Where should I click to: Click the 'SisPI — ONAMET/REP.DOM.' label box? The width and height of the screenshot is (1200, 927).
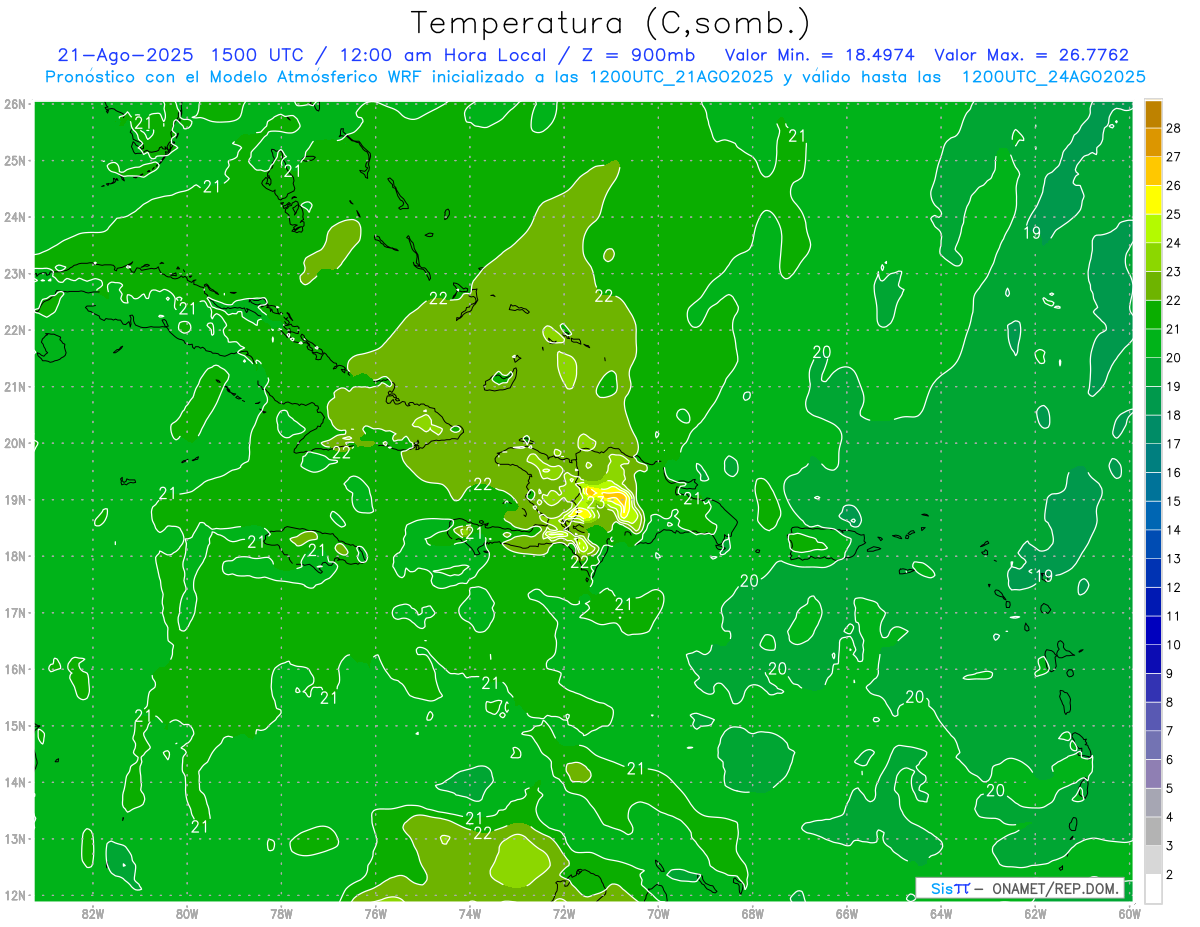1020,888
